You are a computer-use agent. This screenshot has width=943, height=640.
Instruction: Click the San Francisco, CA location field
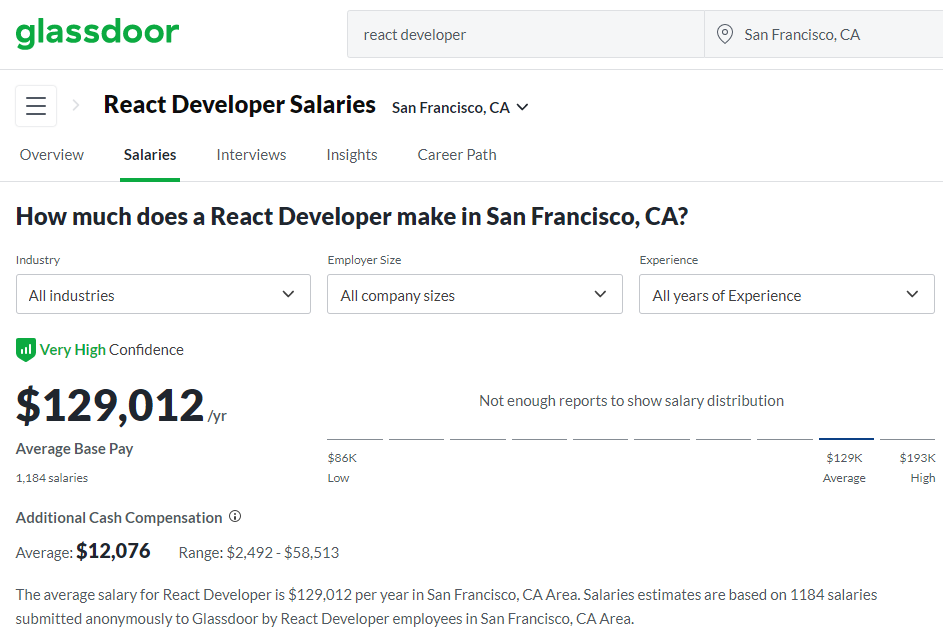click(x=824, y=34)
